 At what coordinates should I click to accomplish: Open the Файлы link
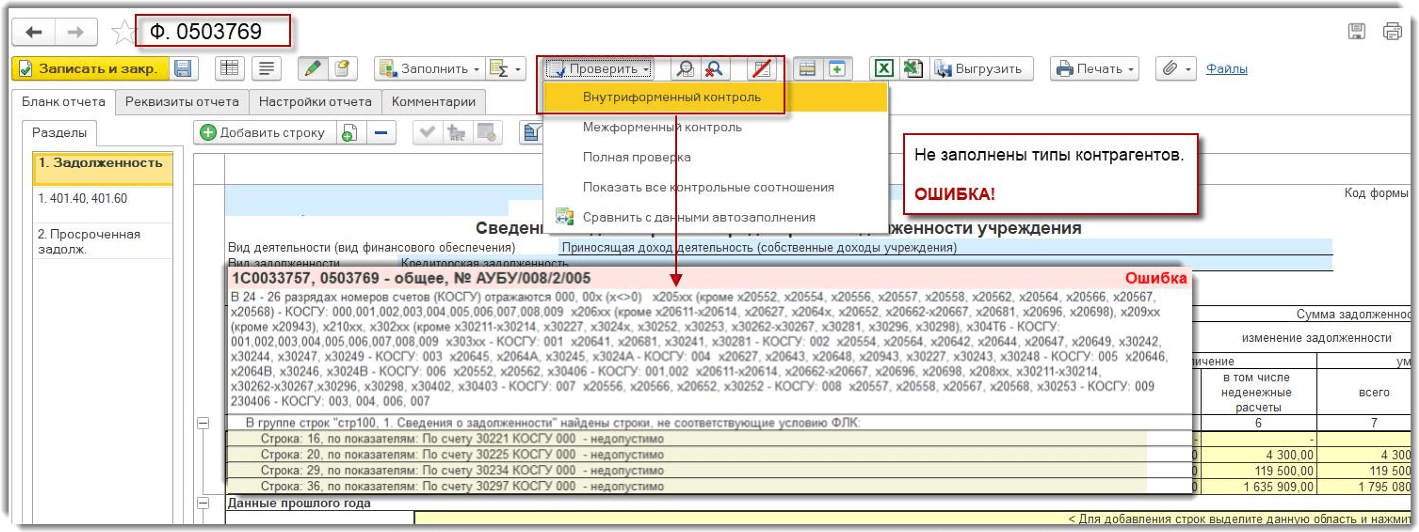[x=1226, y=69]
